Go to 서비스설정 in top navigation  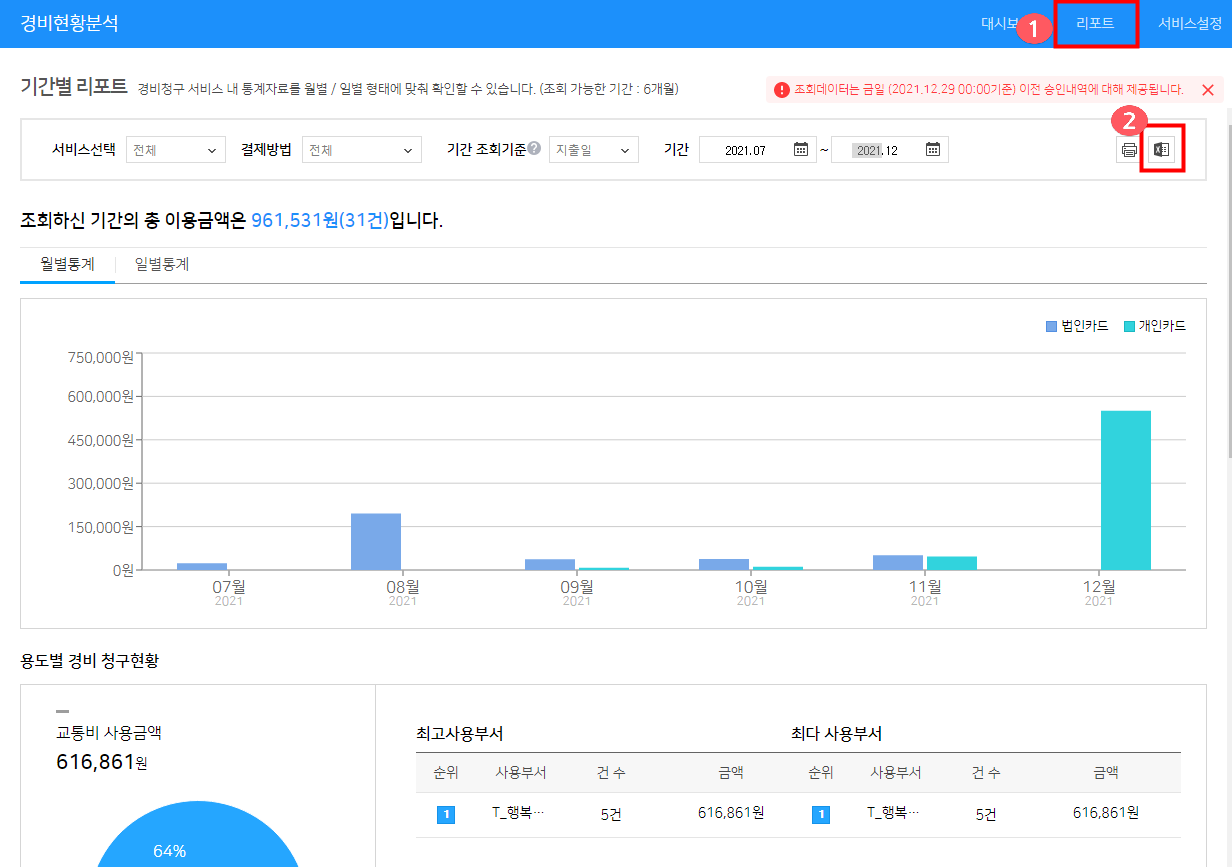(x=1189, y=24)
